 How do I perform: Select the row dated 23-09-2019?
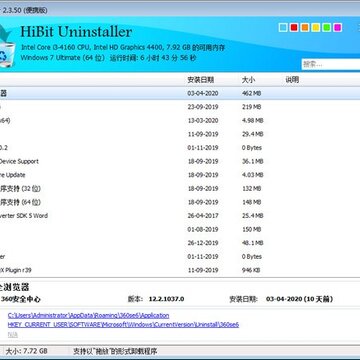(x=180, y=107)
